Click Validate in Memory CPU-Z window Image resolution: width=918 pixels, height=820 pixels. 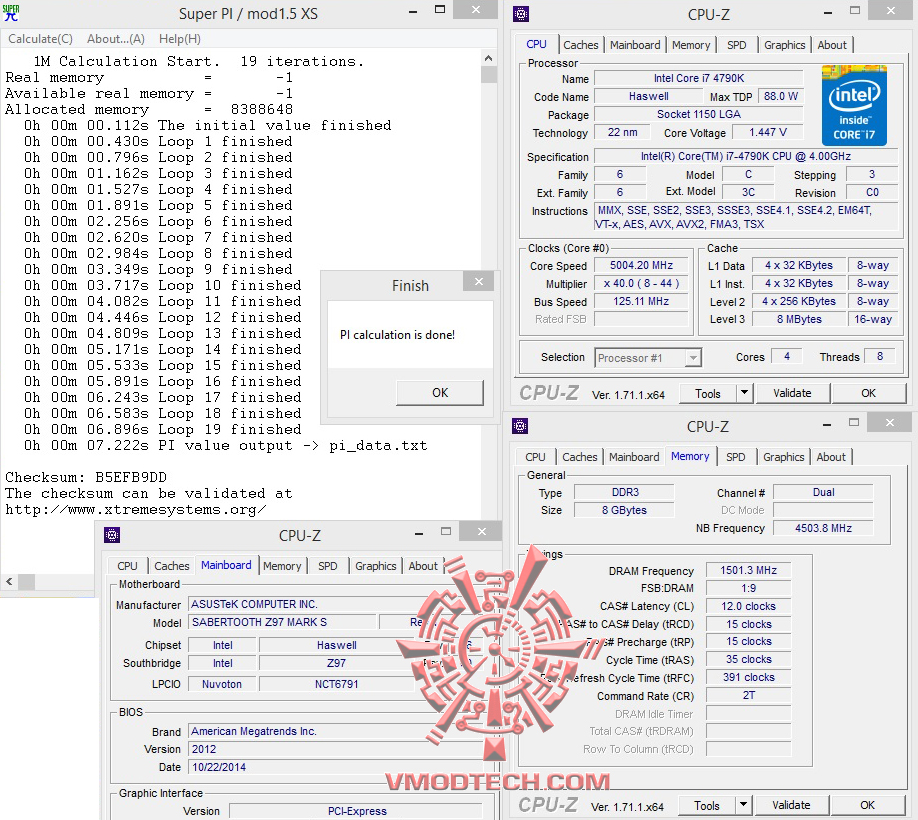coord(791,805)
